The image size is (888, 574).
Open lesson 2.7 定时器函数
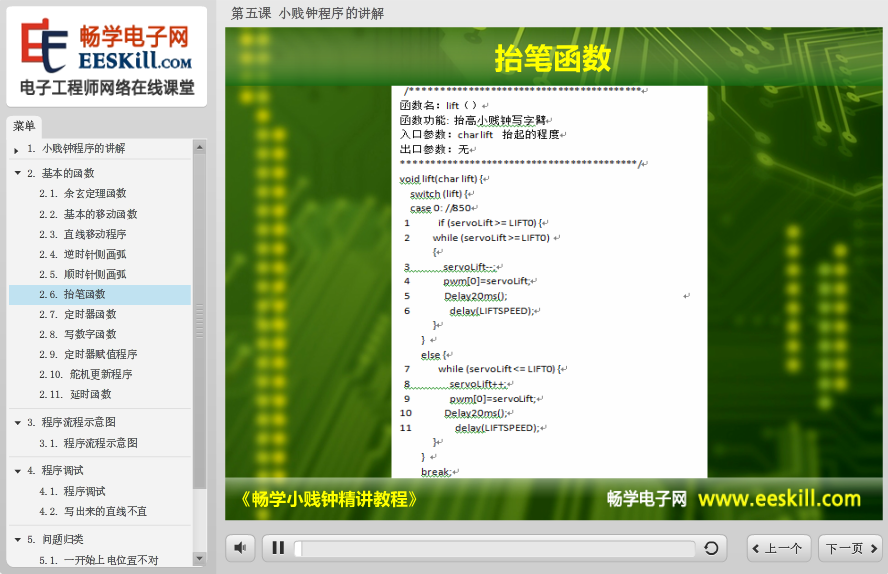click(78, 314)
